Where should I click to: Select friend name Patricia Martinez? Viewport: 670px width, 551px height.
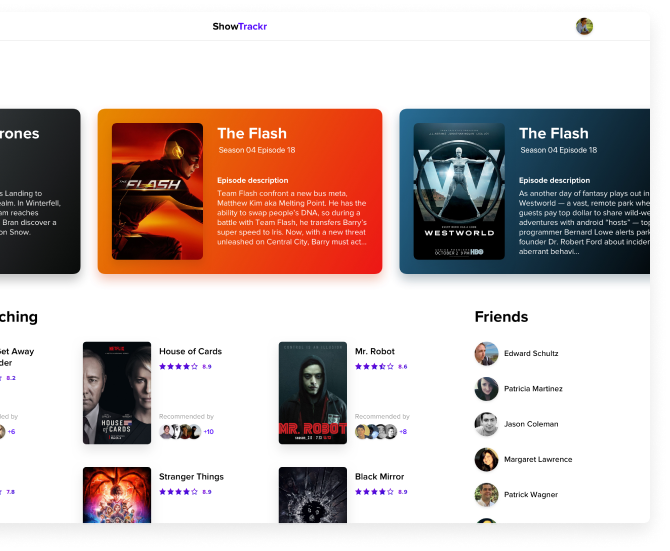tap(533, 389)
